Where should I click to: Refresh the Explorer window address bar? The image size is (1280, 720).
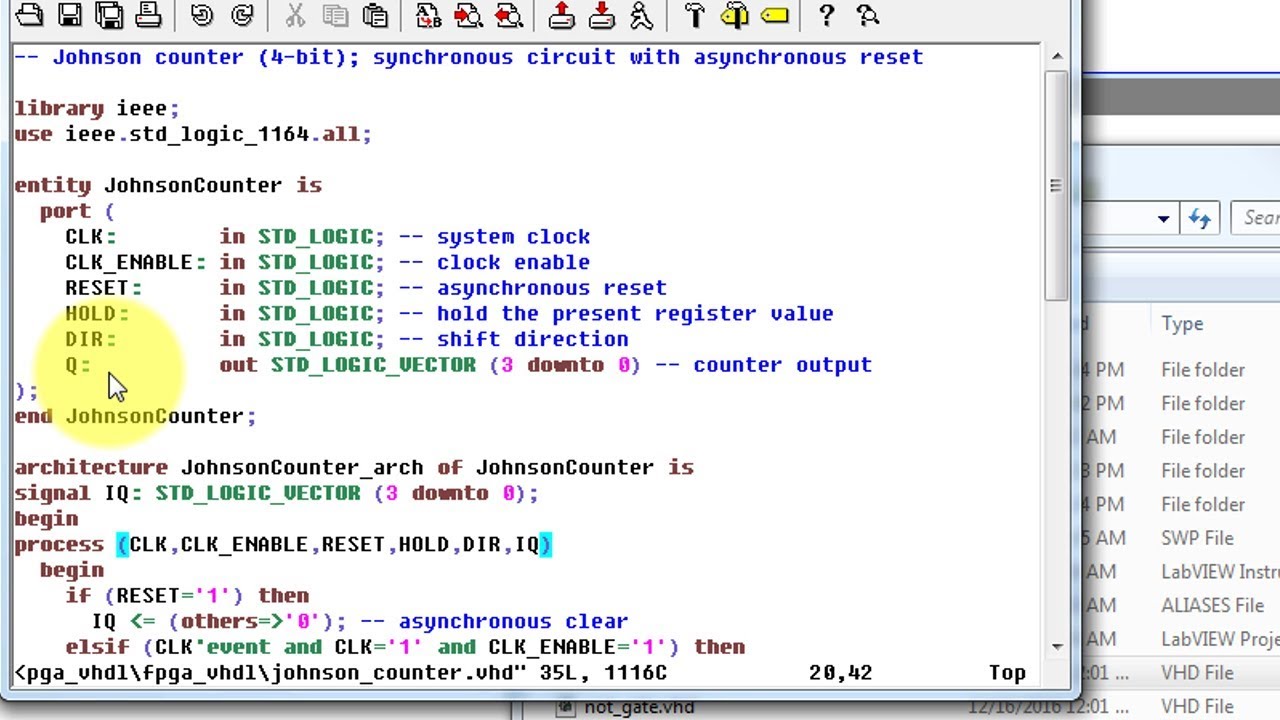click(x=1200, y=218)
